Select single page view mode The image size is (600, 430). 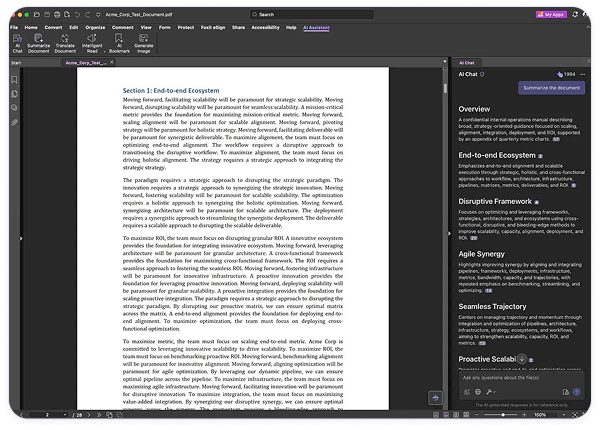click(436, 415)
